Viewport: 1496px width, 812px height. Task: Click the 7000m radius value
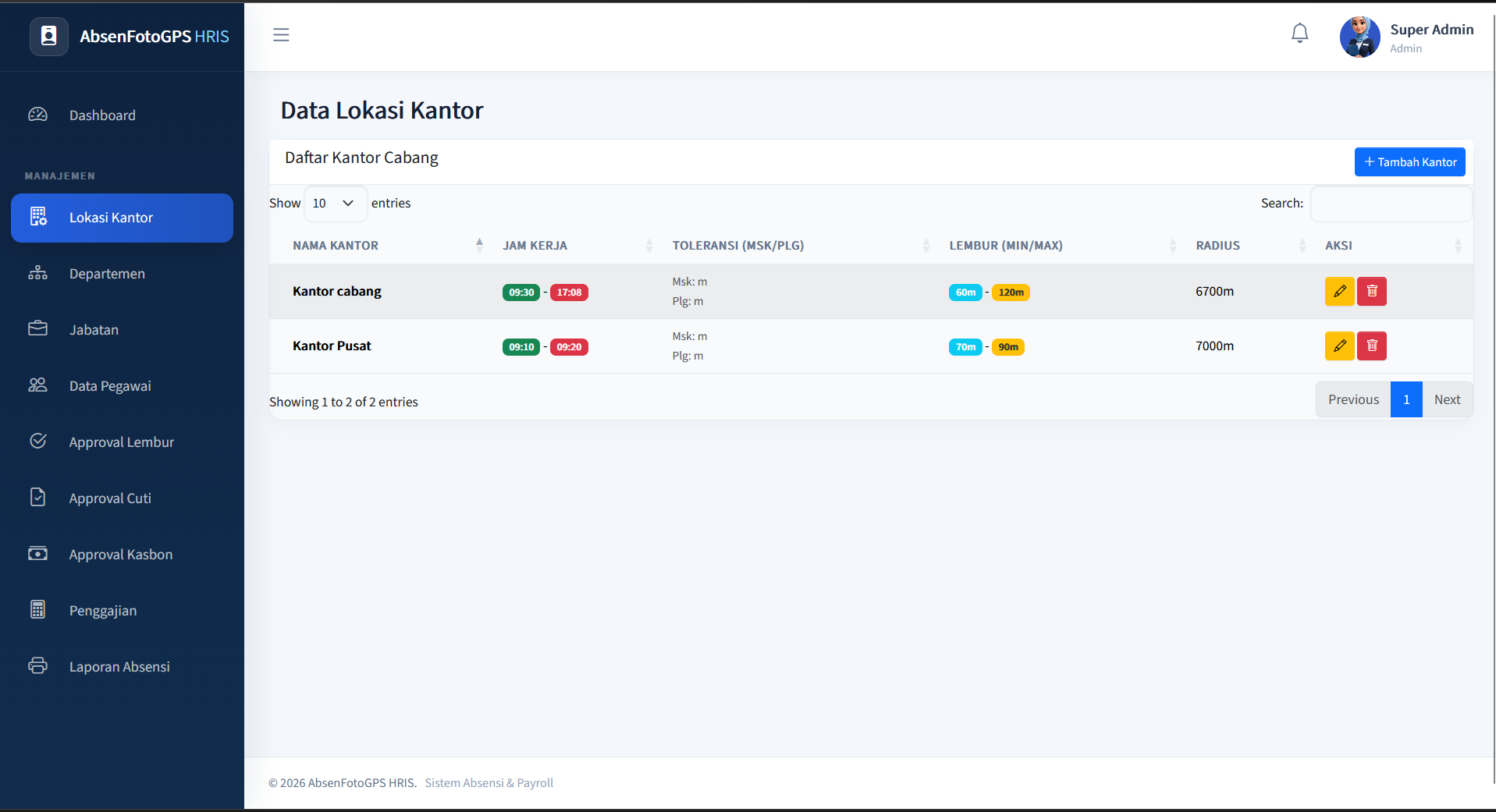click(x=1214, y=346)
